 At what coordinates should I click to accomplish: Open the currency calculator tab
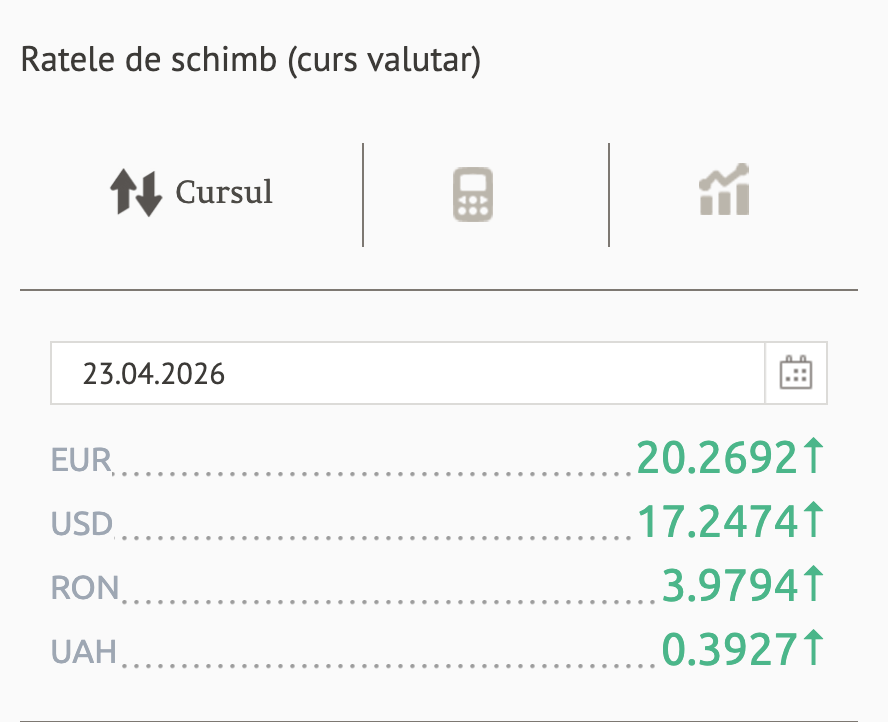click(x=473, y=194)
